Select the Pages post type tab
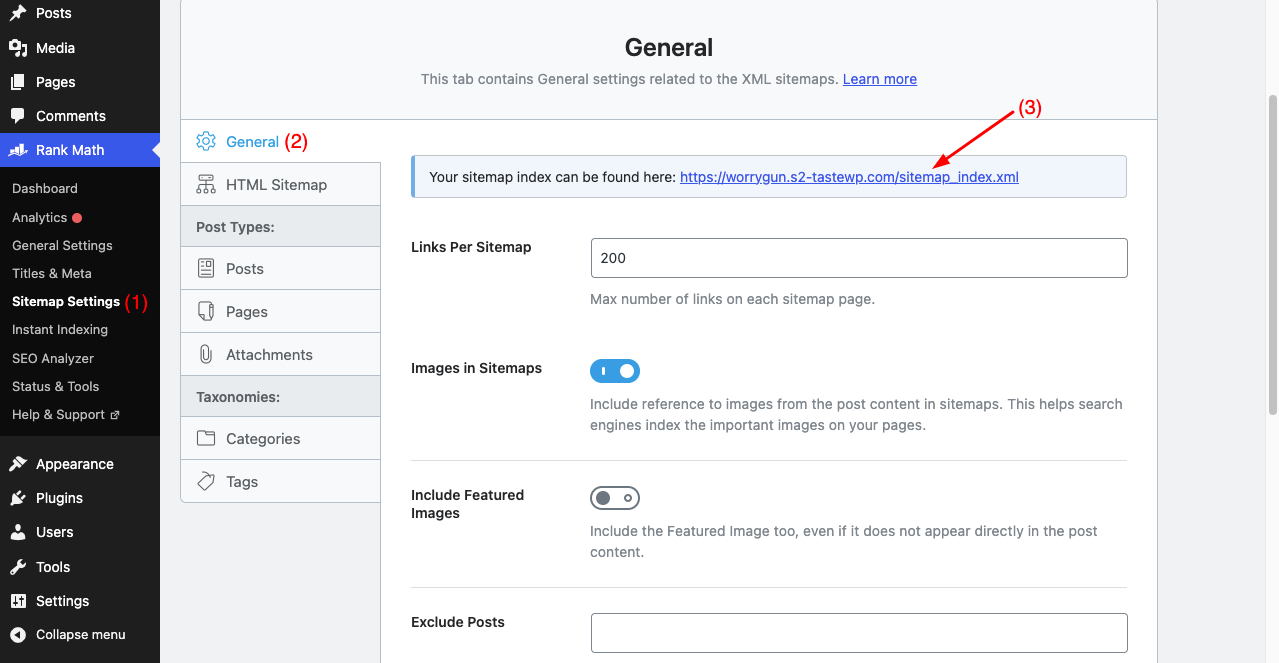Viewport: 1279px width, 663px height. coord(281,311)
